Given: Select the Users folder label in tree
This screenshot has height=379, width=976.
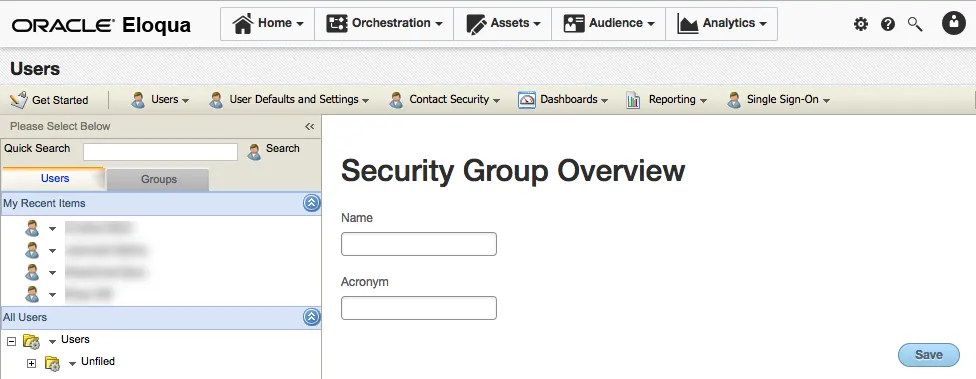Looking at the screenshot, I should click(x=75, y=340).
